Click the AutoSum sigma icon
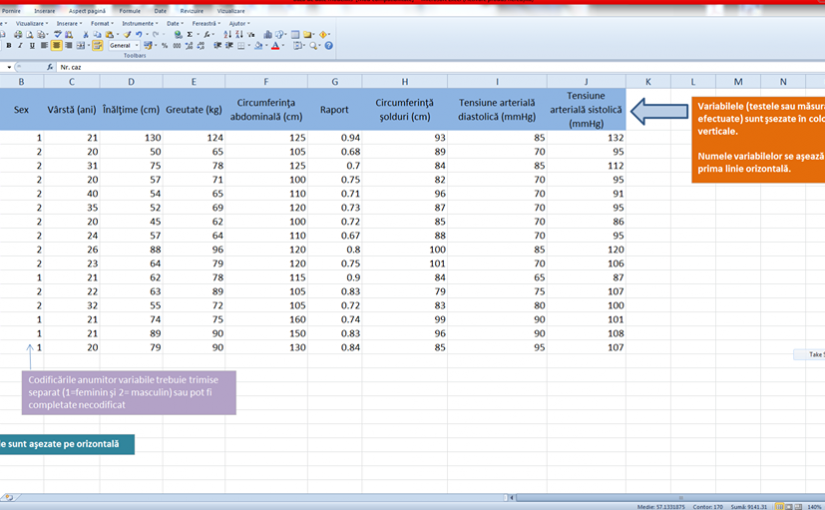This screenshot has height=510, width=825. point(189,34)
